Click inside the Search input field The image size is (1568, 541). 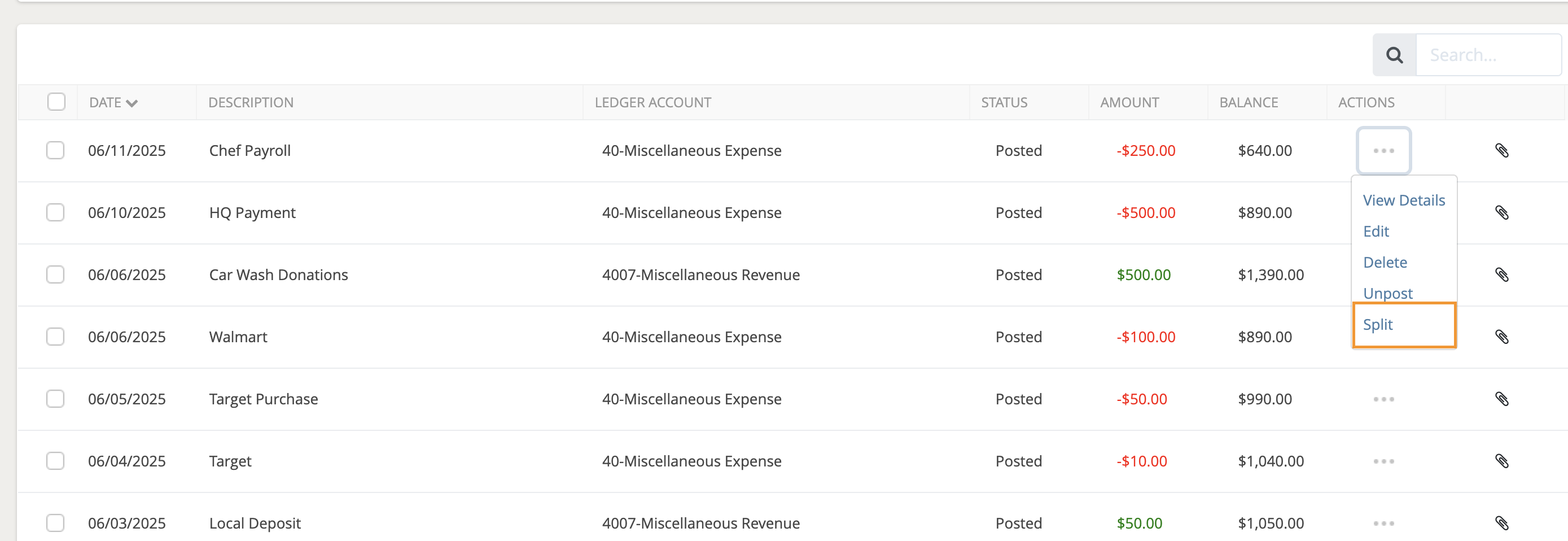tap(1485, 54)
